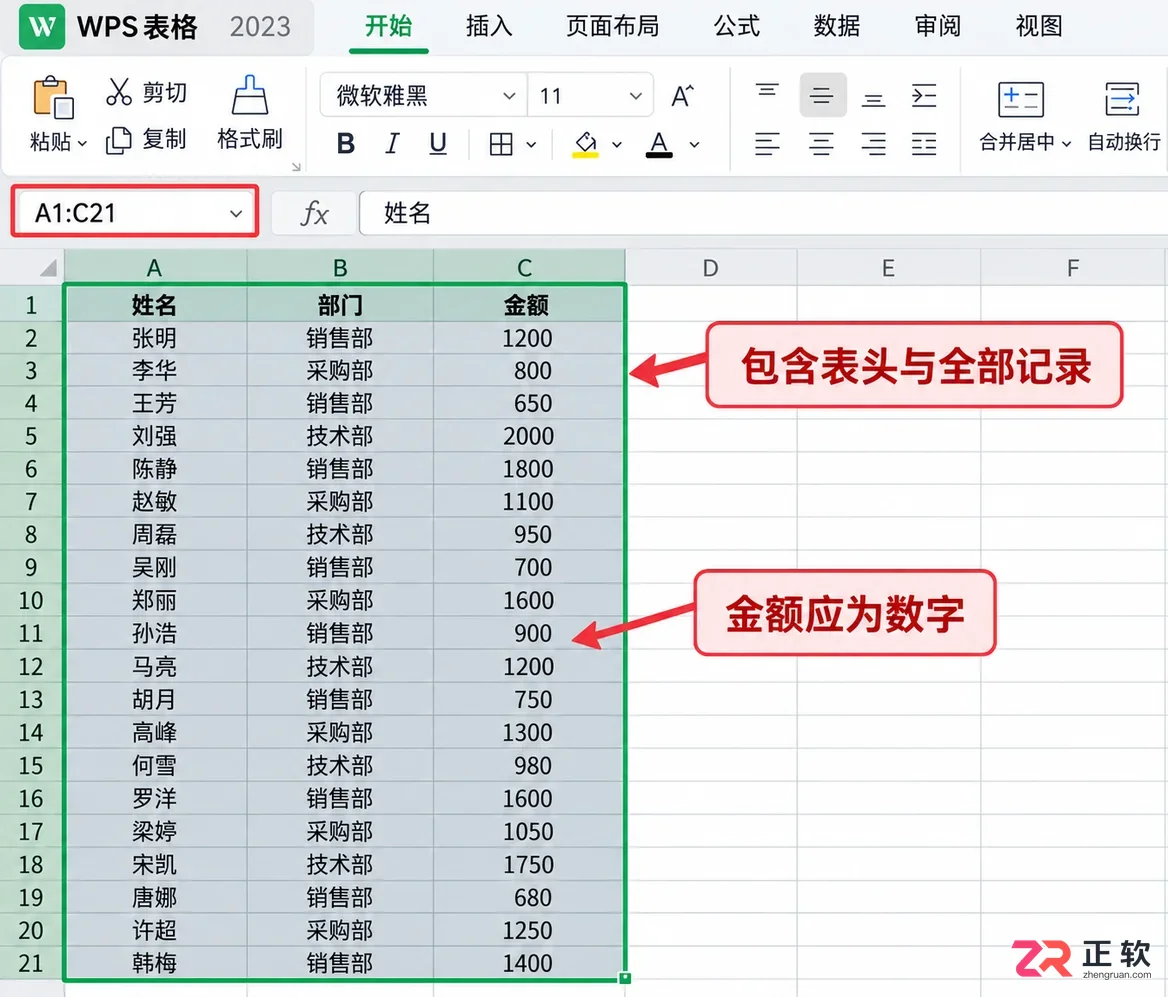Click the WPS green logo icon
The image size is (1168, 997).
click(x=42, y=27)
